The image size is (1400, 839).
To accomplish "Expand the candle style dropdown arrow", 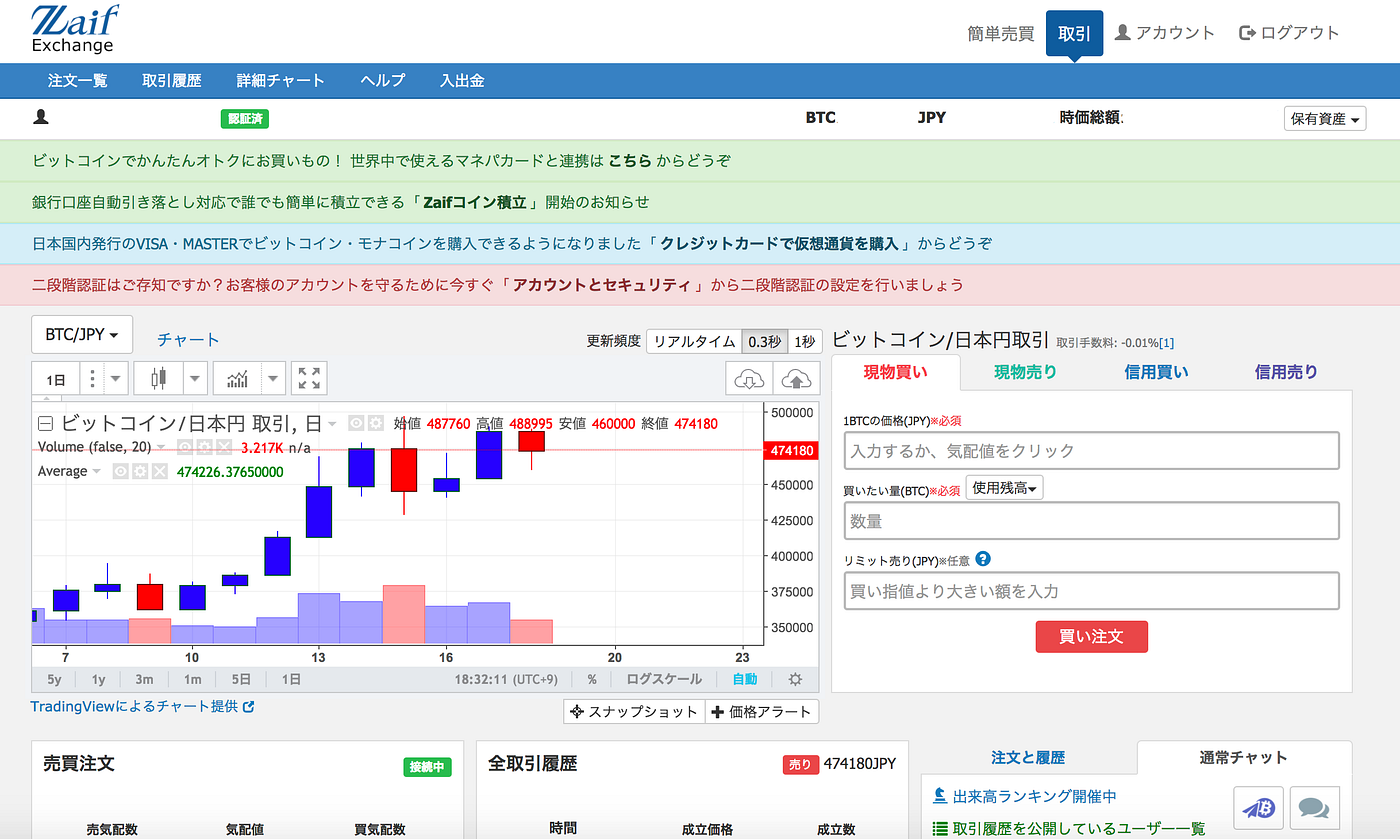I will click(x=195, y=379).
